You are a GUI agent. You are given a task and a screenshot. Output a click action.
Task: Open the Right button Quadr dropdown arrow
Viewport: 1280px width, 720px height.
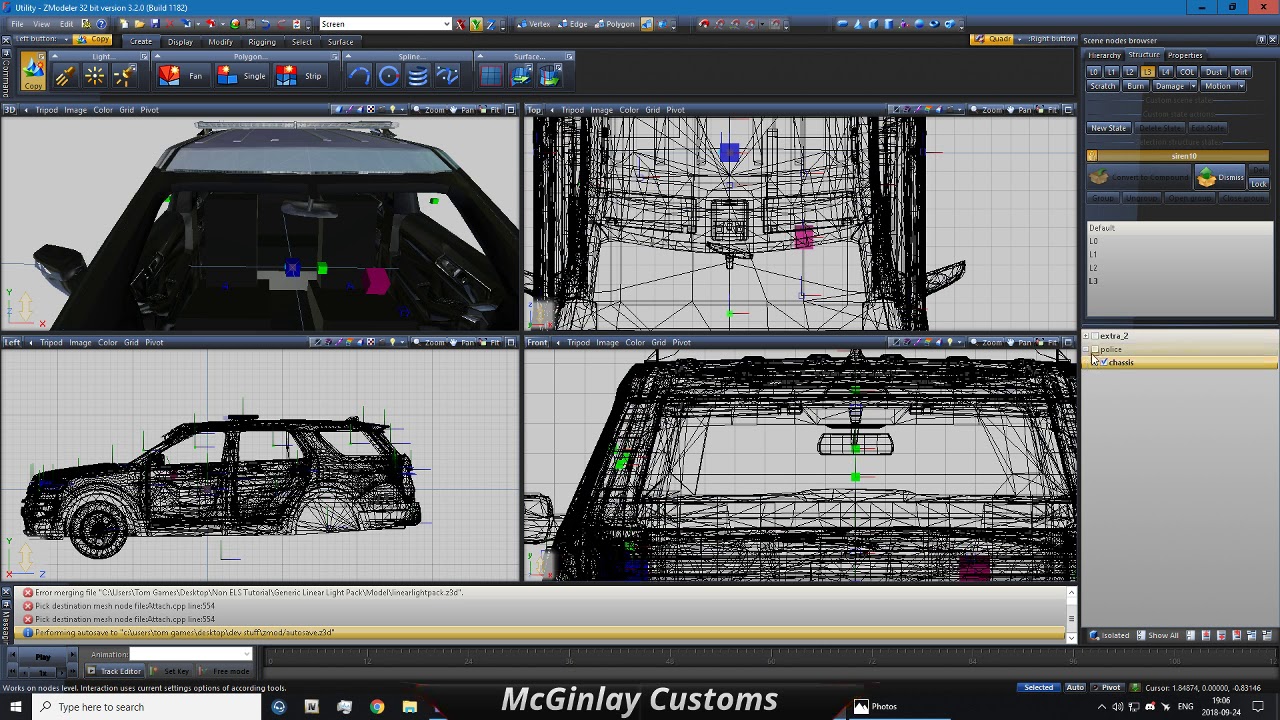tap(1020, 40)
